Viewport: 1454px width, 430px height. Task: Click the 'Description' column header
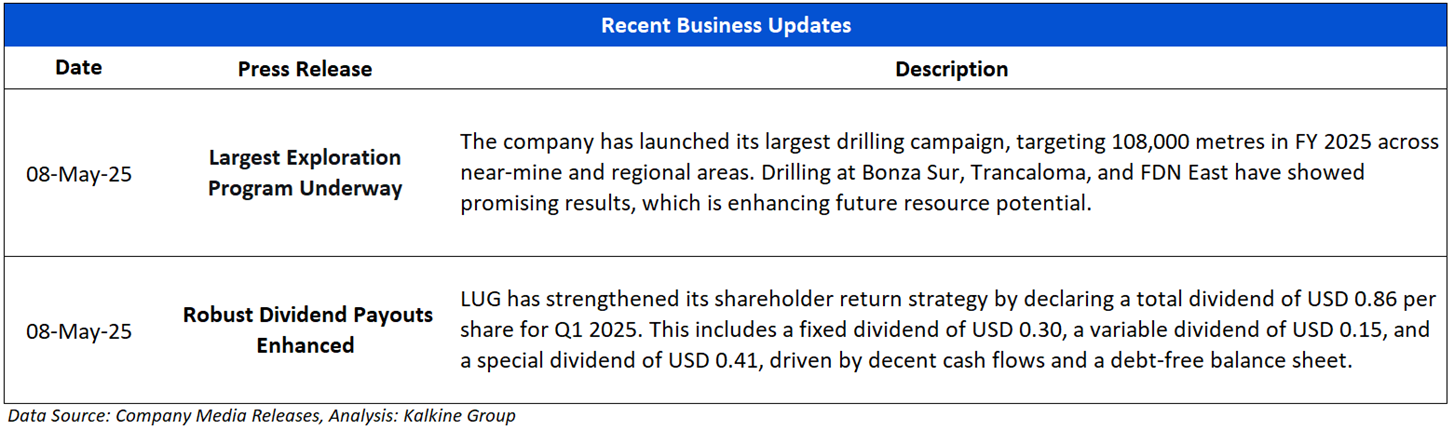pyautogui.click(x=951, y=69)
